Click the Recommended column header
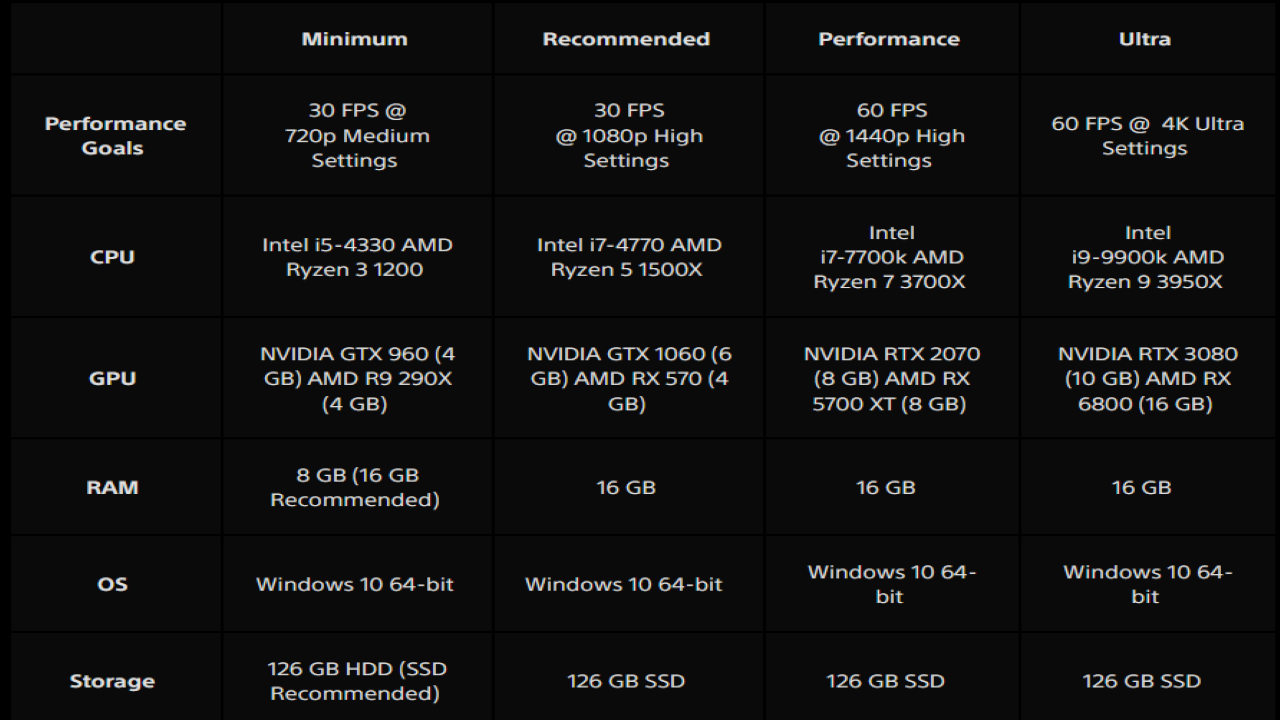Screen dimensions: 1280x720 point(626,39)
